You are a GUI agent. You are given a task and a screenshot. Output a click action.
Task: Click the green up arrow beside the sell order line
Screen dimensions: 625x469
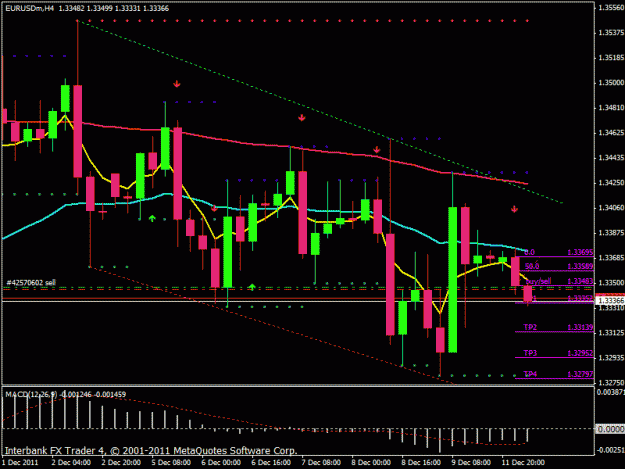click(x=252, y=287)
